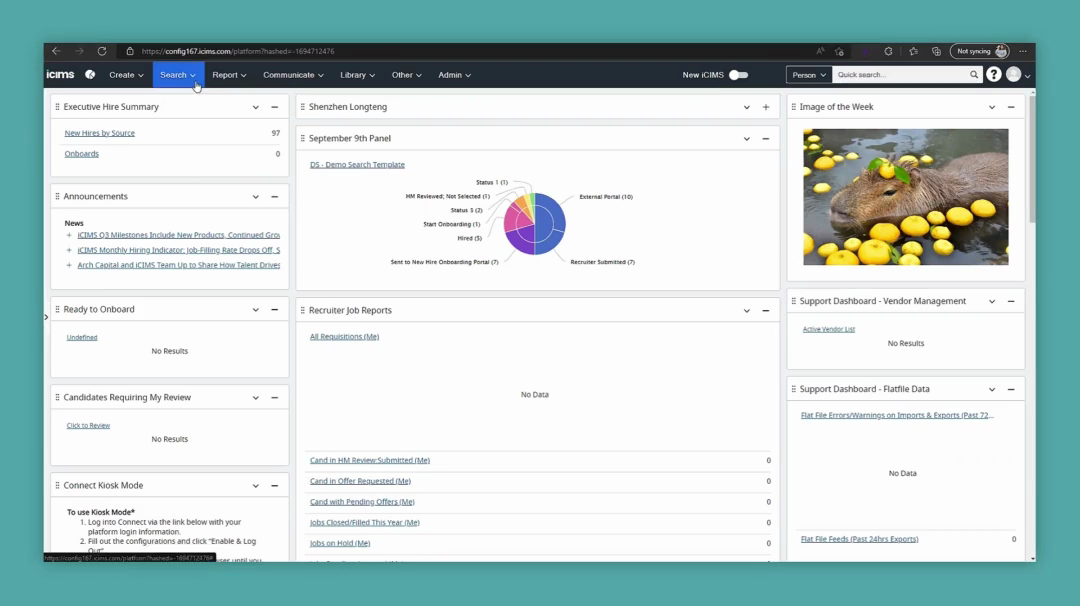Click the quick search magnifier icon

pos(974,74)
